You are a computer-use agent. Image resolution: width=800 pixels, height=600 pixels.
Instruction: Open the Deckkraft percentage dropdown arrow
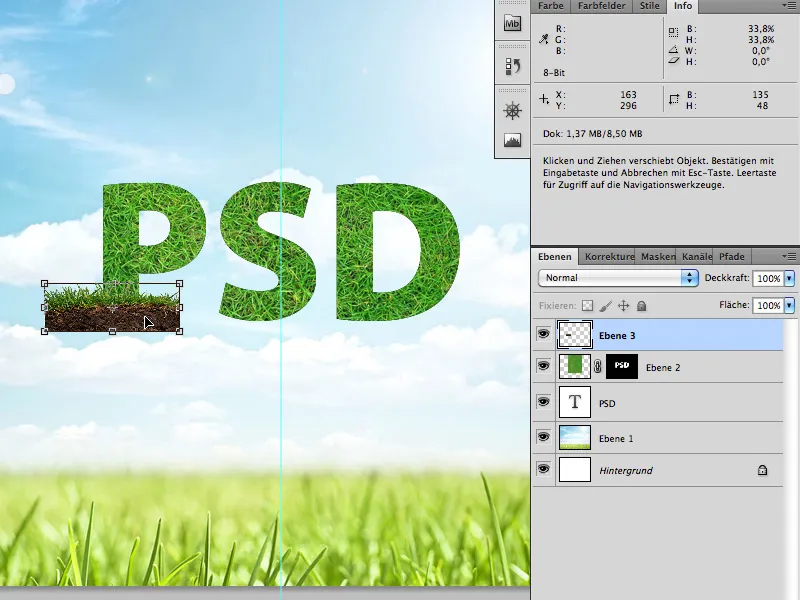(789, 278)
